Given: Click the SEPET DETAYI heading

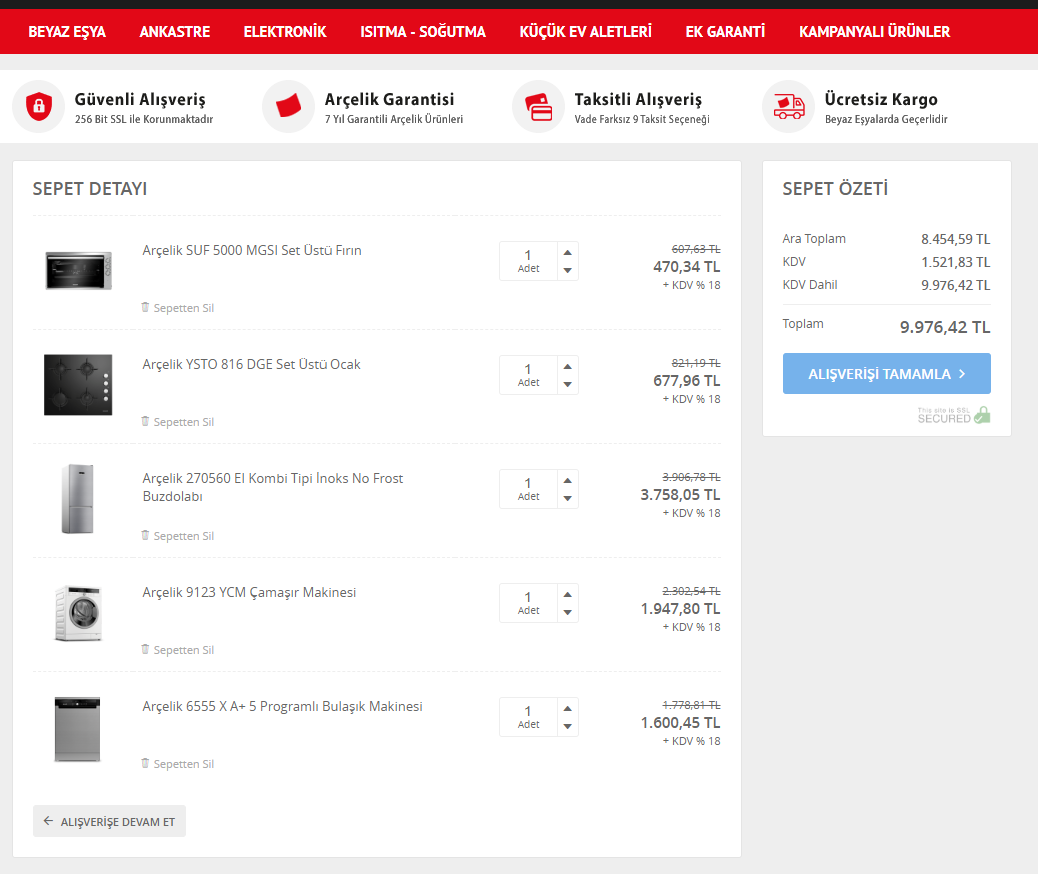Looking at the screenshot, I should tap(90, 189).
